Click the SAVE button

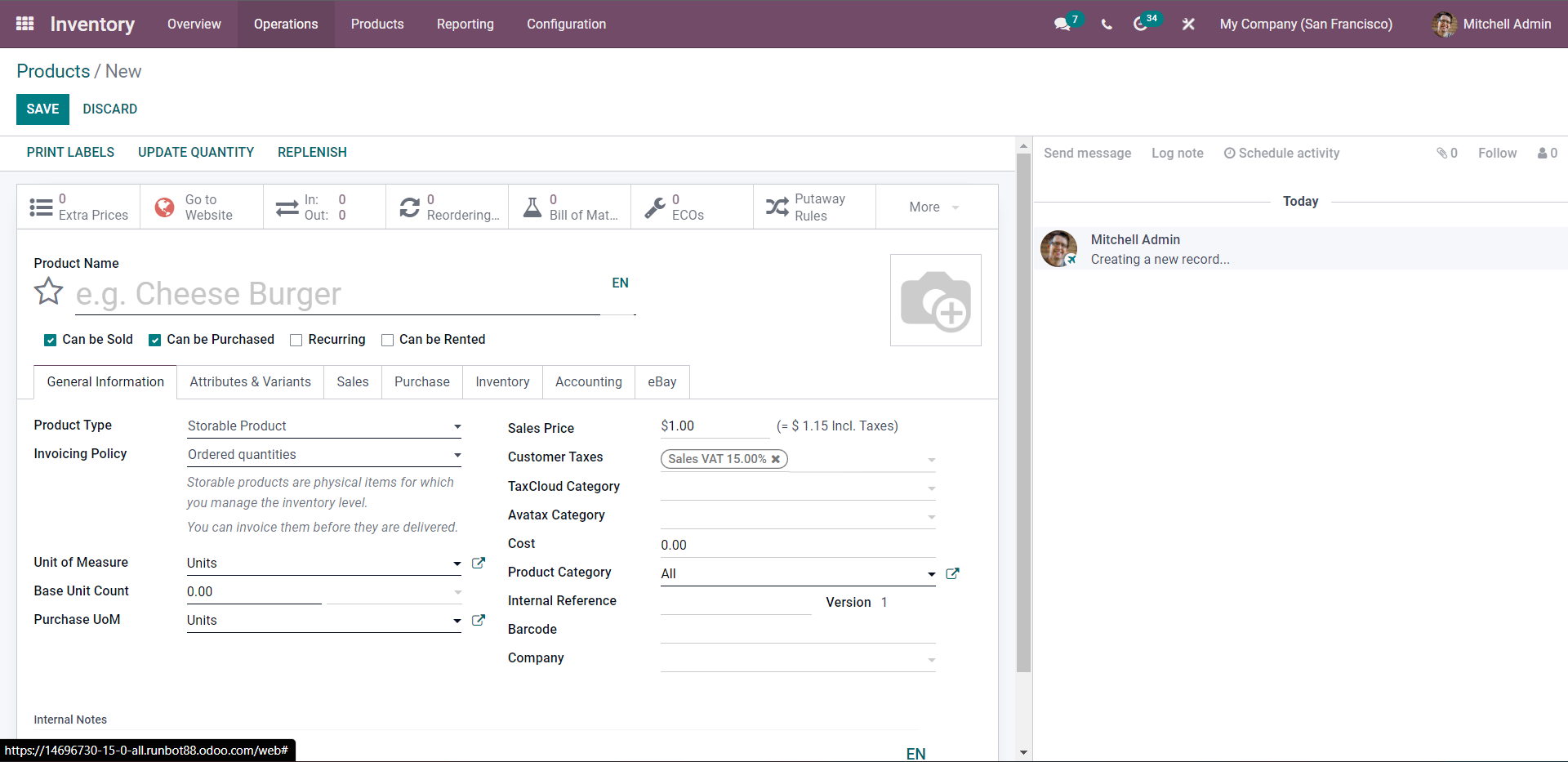[42, 109]
